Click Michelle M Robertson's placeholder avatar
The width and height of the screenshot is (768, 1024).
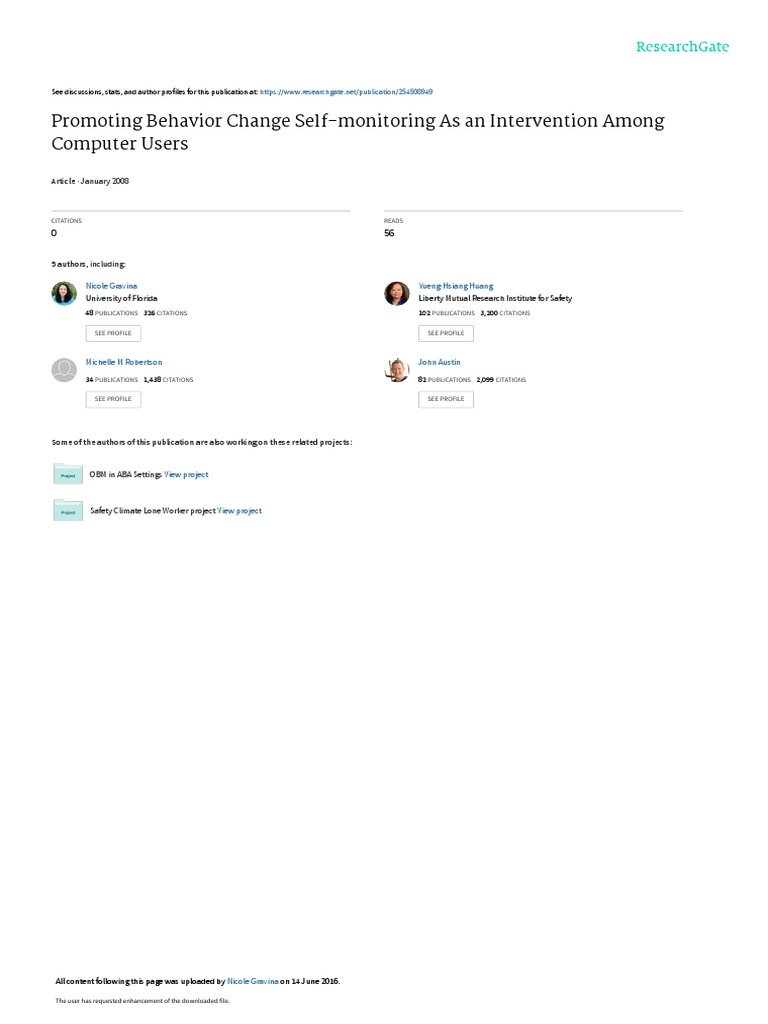(x=64, y=370)
